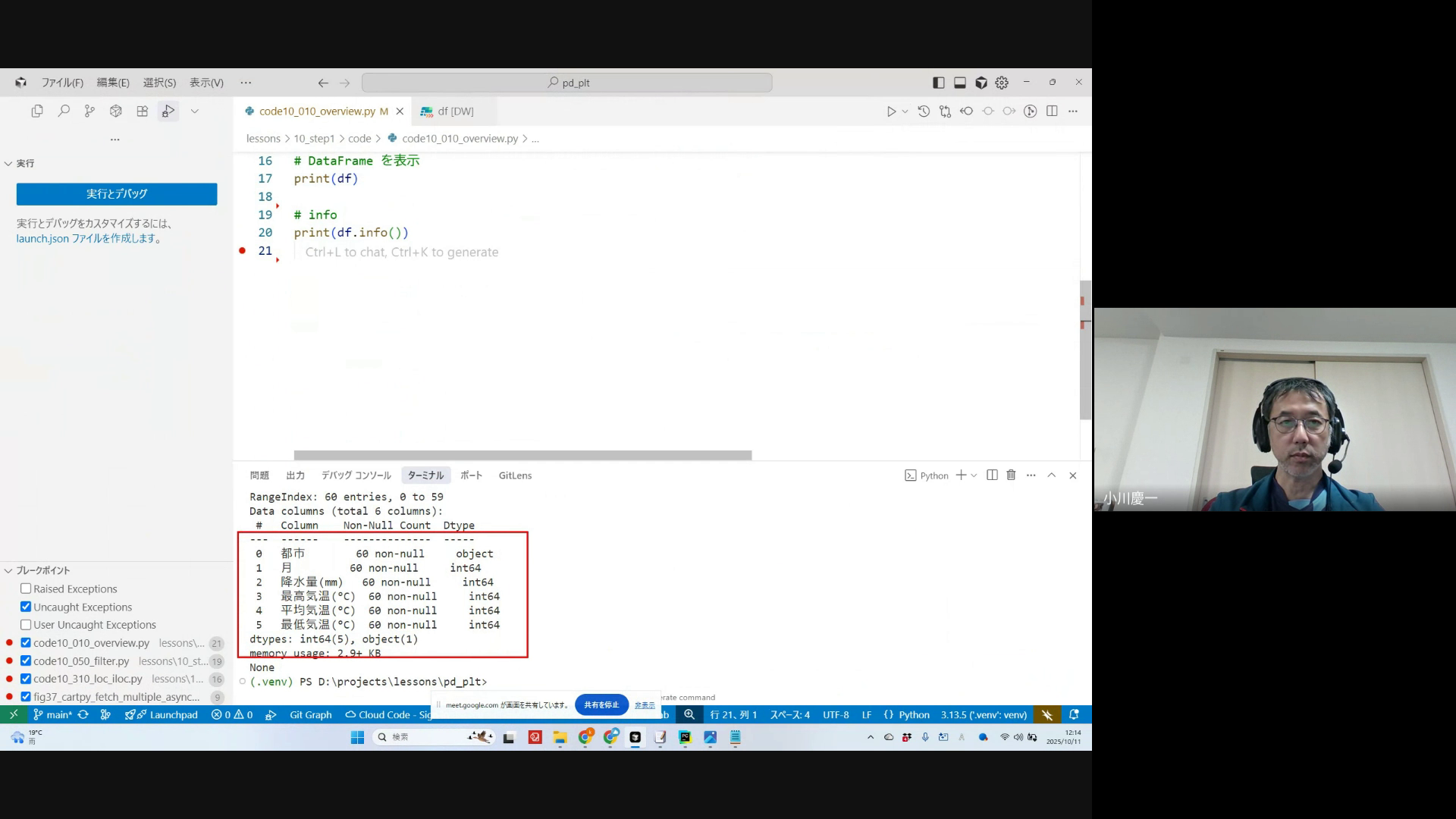Collapse the ブレークポイント section

tap(9, 570)
